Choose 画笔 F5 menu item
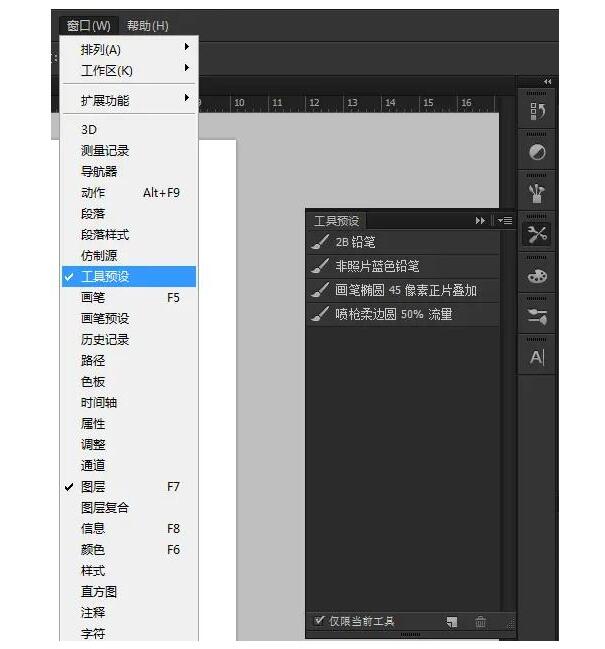Screen dimensions: 605x649 tap(129, 298)
